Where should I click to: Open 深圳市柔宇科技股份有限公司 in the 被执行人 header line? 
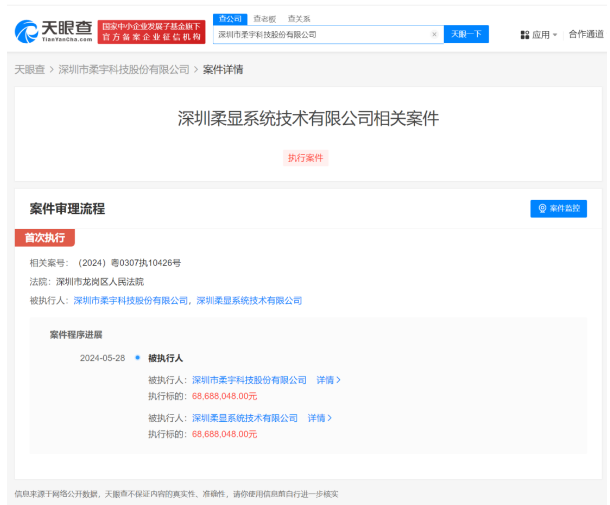[x=131, y=301]
